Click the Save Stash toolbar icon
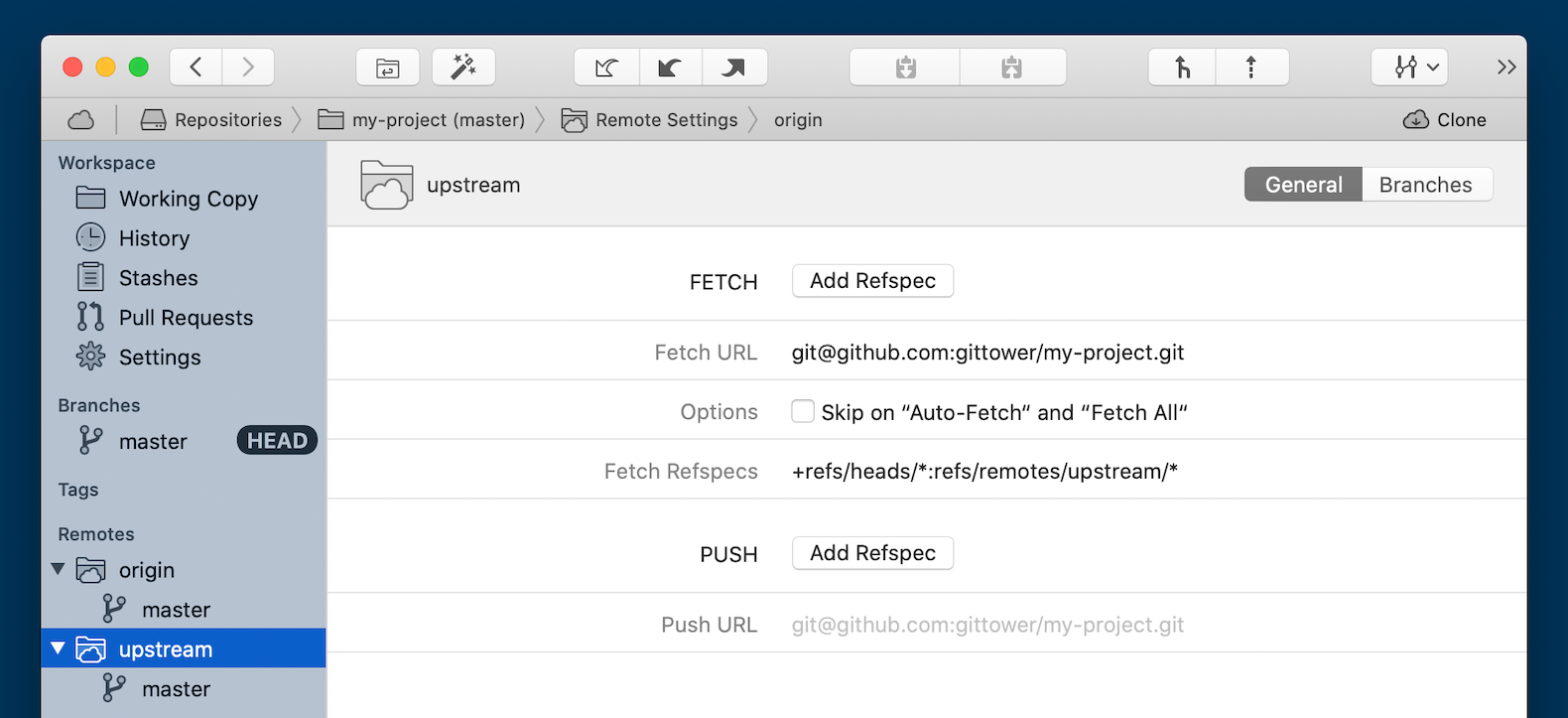 pos(905,68)
